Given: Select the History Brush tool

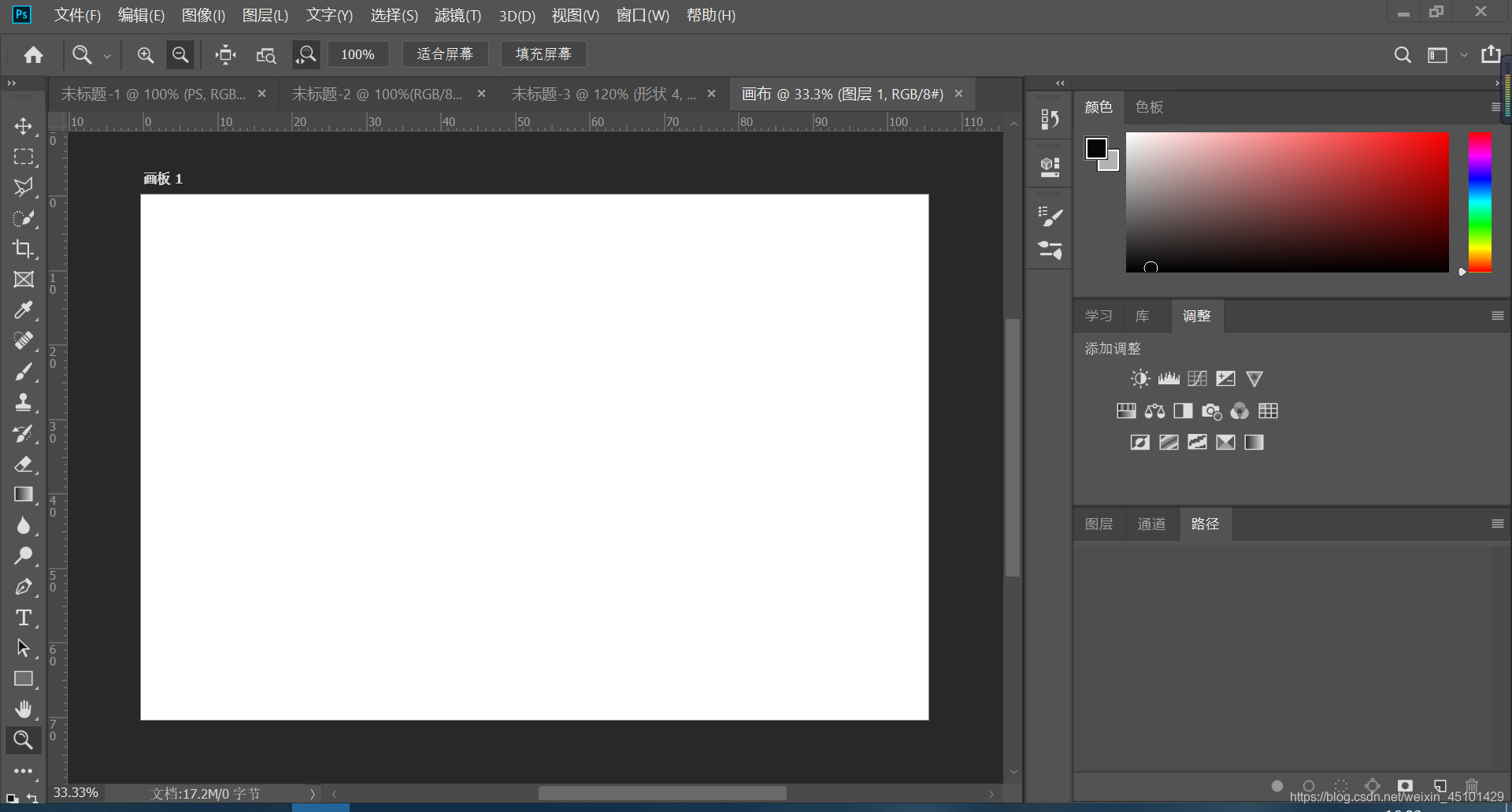Looking at the screenshot, I should coord(24,433).
